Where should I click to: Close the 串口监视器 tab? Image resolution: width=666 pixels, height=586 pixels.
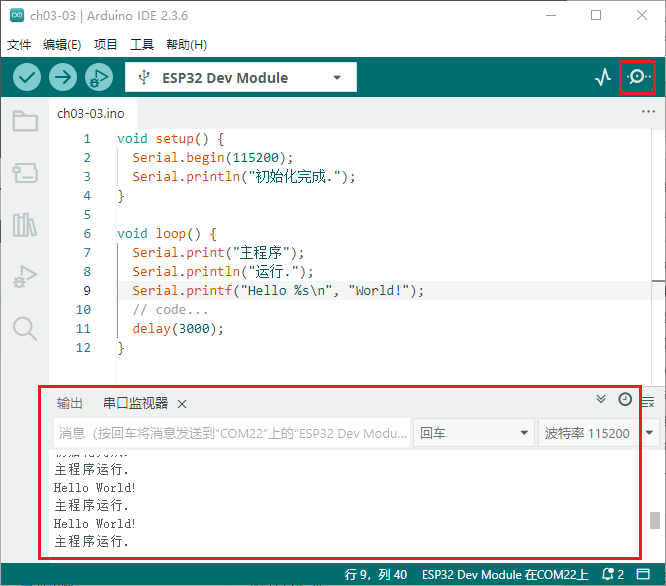coord(182,404)
